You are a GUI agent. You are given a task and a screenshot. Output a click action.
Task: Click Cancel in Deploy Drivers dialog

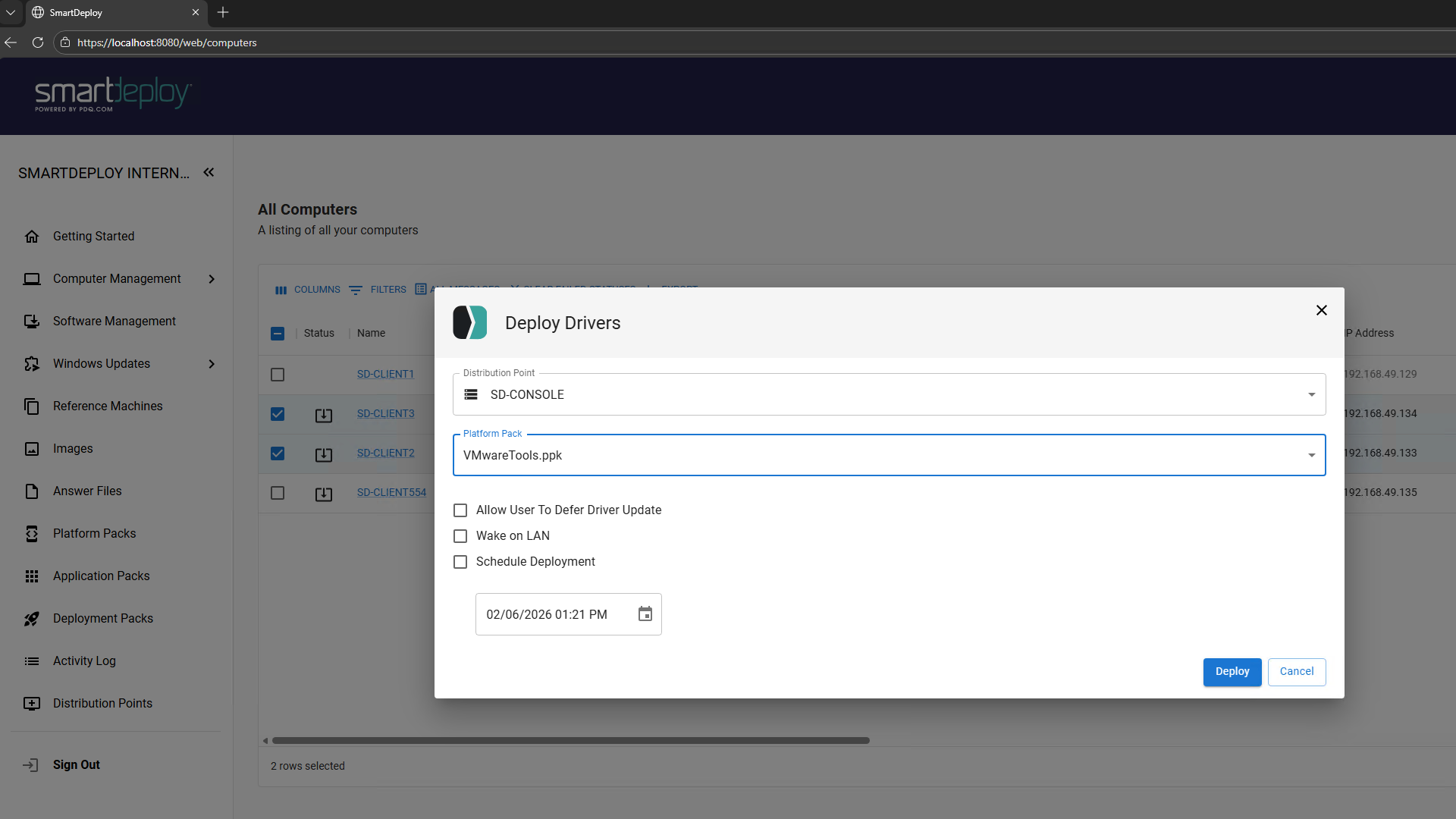[x=1296, y=672]
